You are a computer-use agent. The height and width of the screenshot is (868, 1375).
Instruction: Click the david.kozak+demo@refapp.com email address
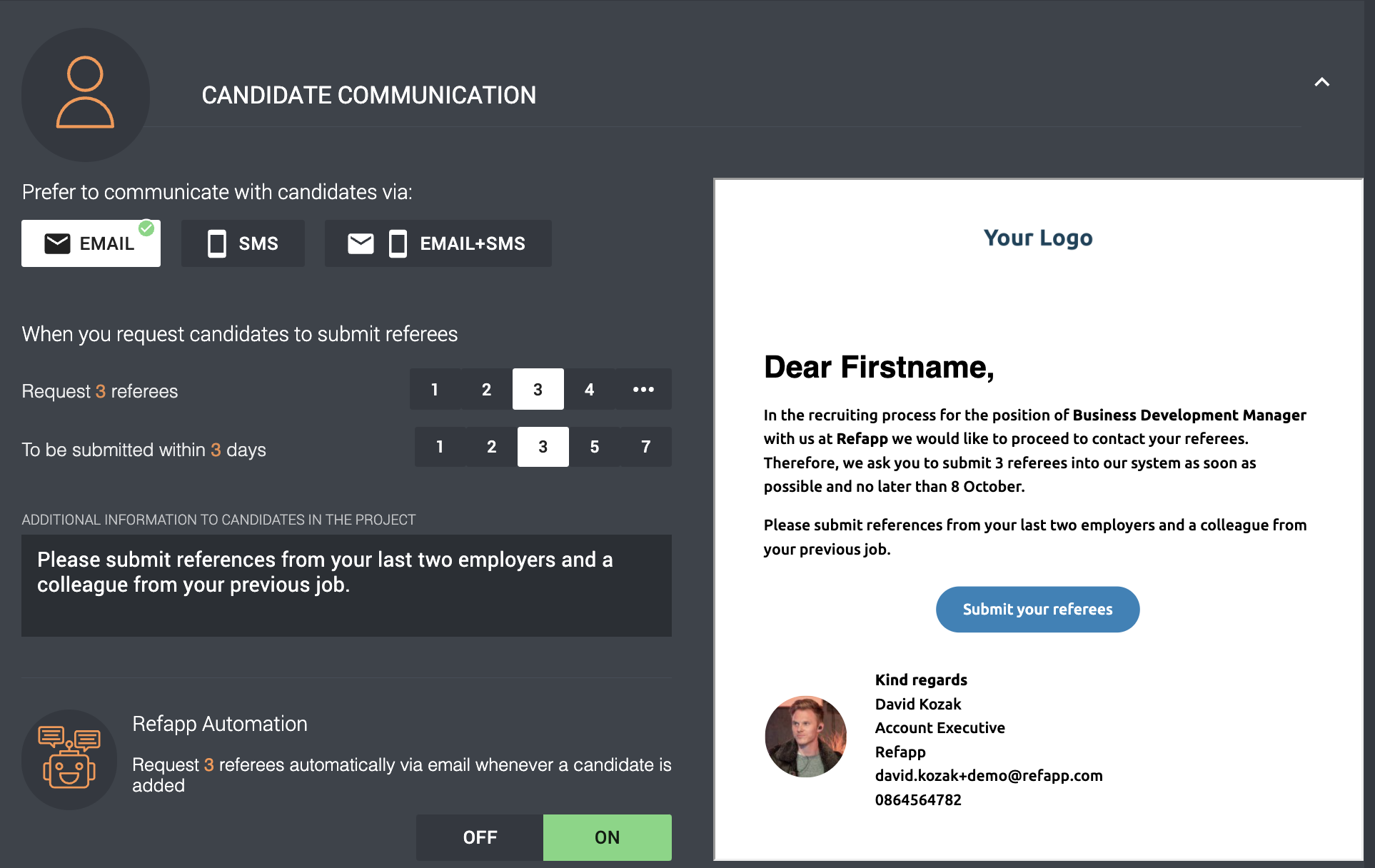[988, 775]
